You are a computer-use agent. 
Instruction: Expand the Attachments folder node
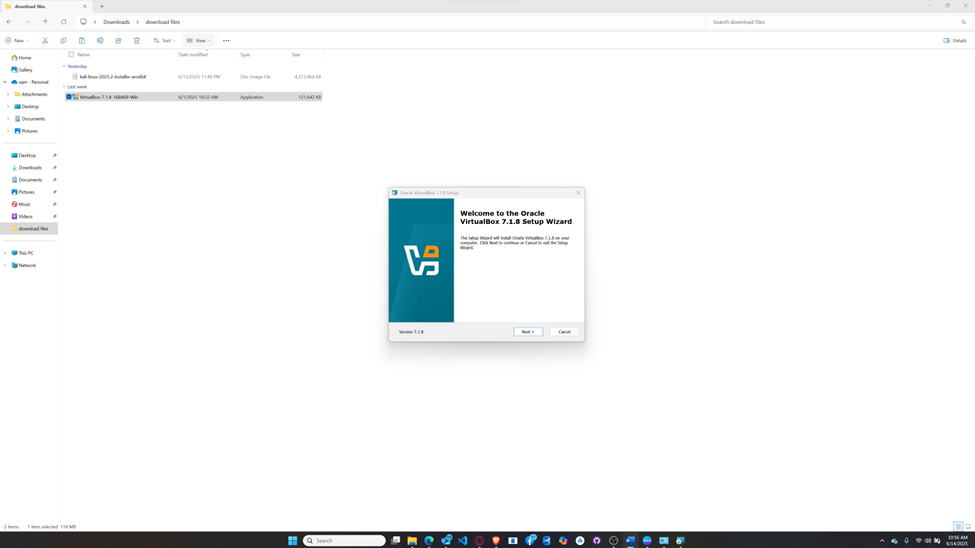click(x=8, y=95)
